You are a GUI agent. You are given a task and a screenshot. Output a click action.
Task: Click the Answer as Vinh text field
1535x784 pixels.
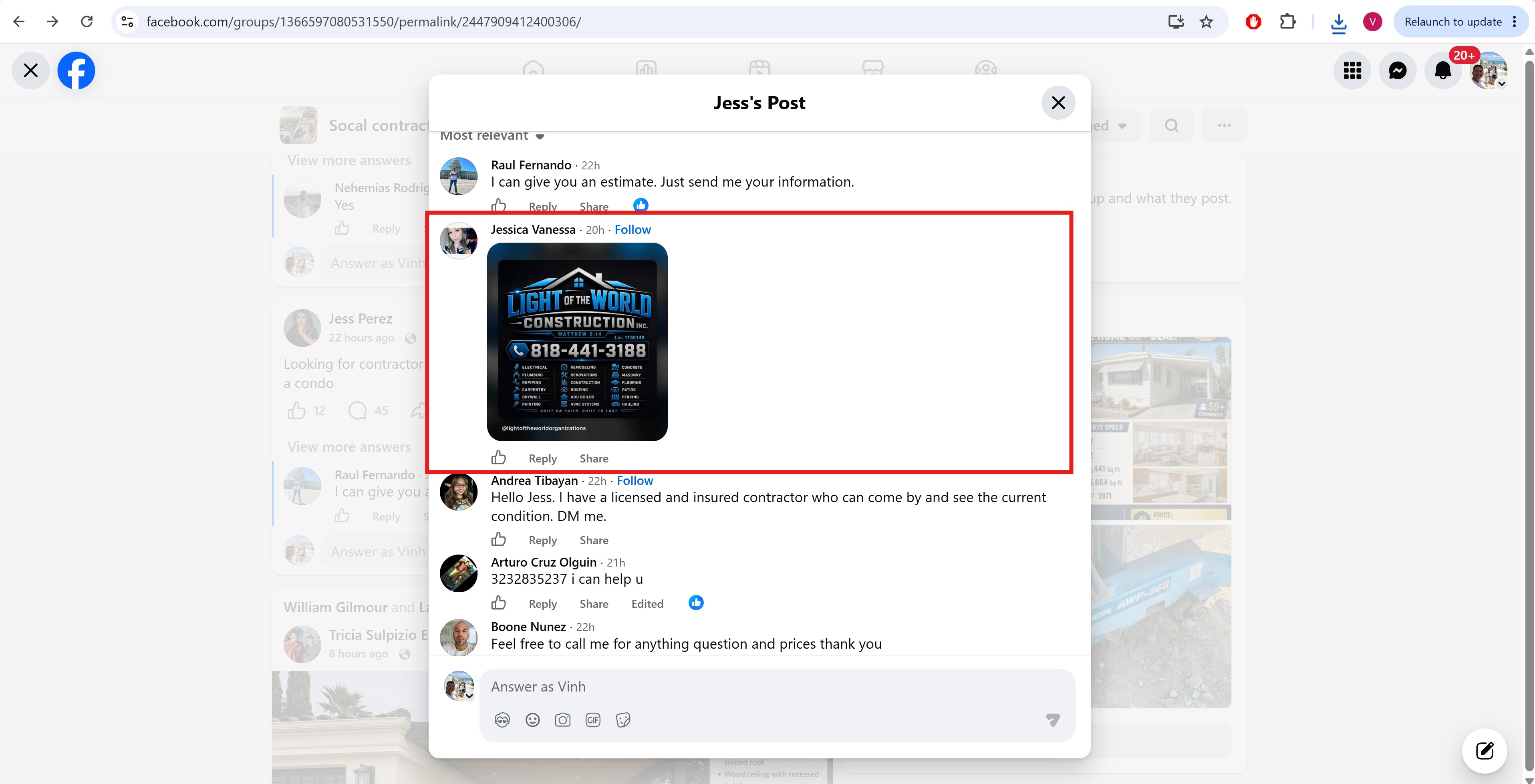click(777, 687)
